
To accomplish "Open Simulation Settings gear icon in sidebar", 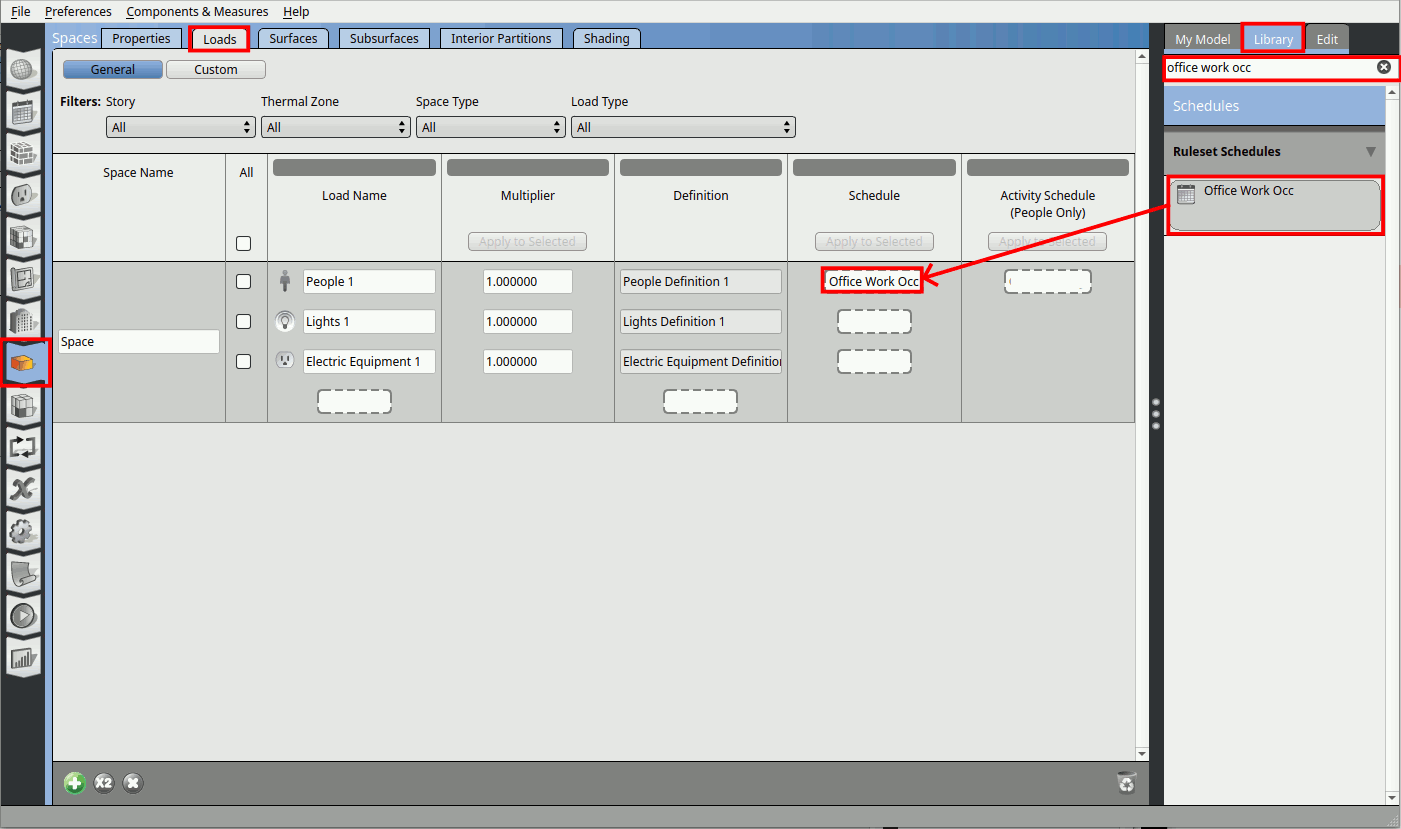I will click(23, 531).
